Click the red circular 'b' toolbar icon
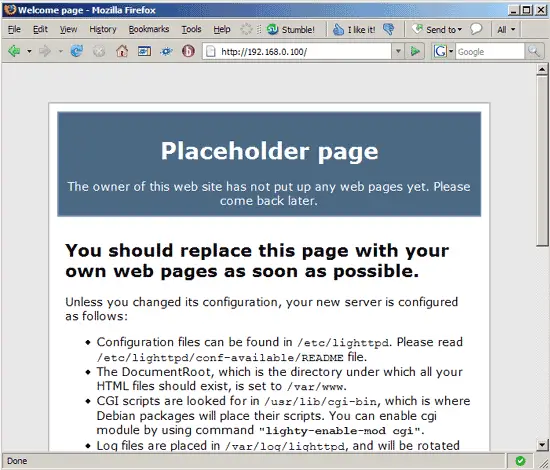The height and width of the screenshot is (470, 550). coord(188,51)
